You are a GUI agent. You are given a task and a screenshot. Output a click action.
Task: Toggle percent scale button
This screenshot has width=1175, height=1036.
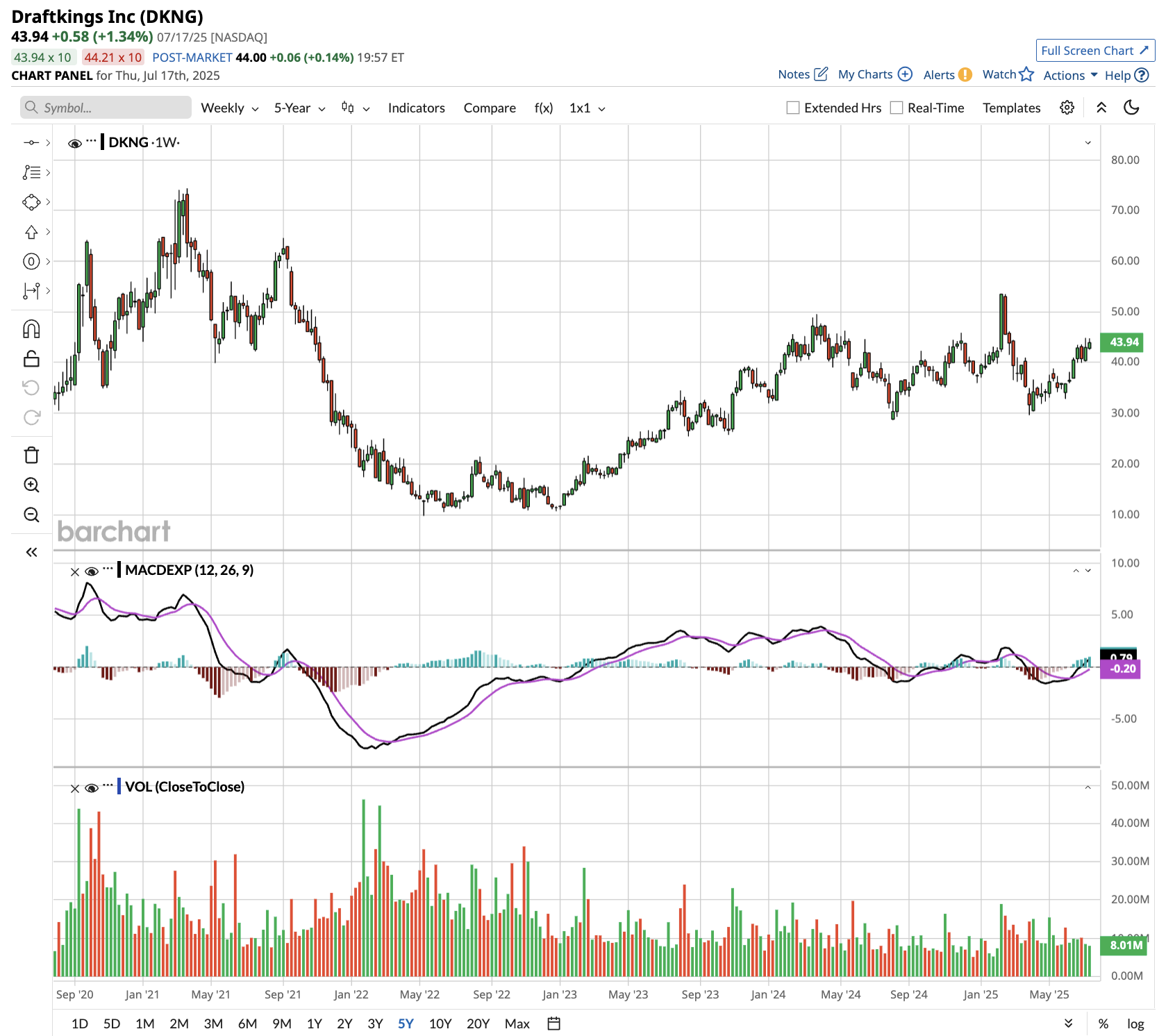pyautogui.click(x=1103, y=1024)
